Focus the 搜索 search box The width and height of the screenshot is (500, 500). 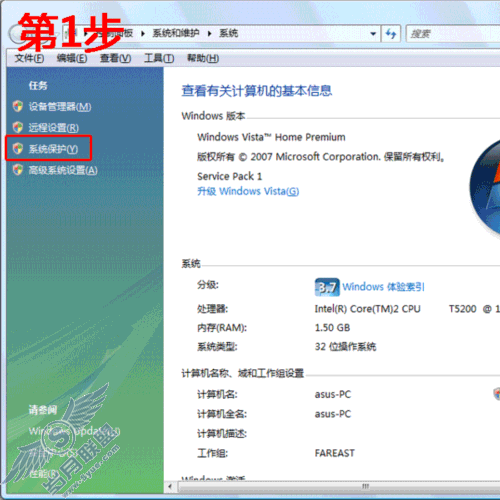(x=453, y=34)
